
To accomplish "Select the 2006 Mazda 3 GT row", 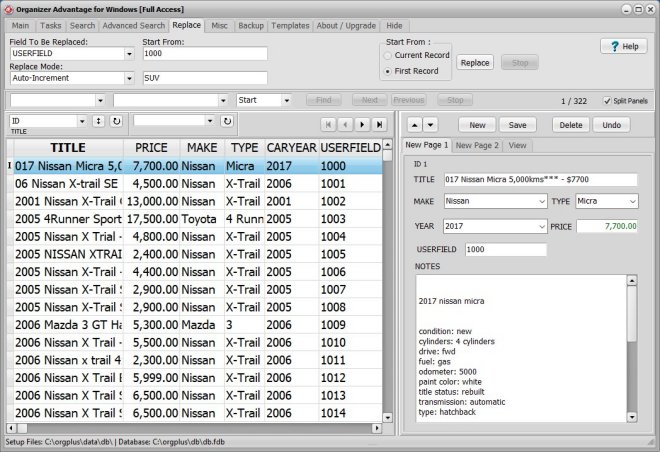I will point(198,325).
